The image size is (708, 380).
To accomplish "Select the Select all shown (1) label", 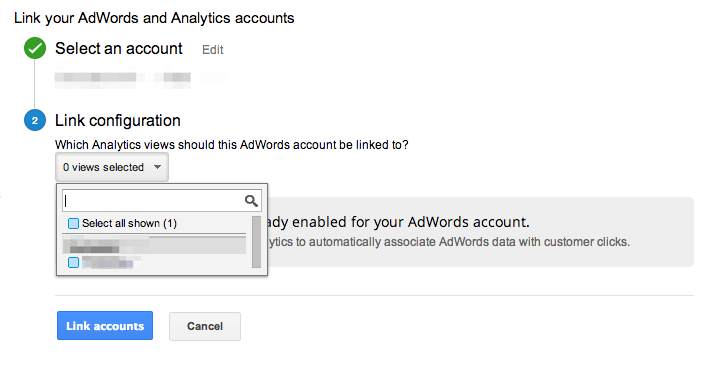I will click(x=129, y=223).
